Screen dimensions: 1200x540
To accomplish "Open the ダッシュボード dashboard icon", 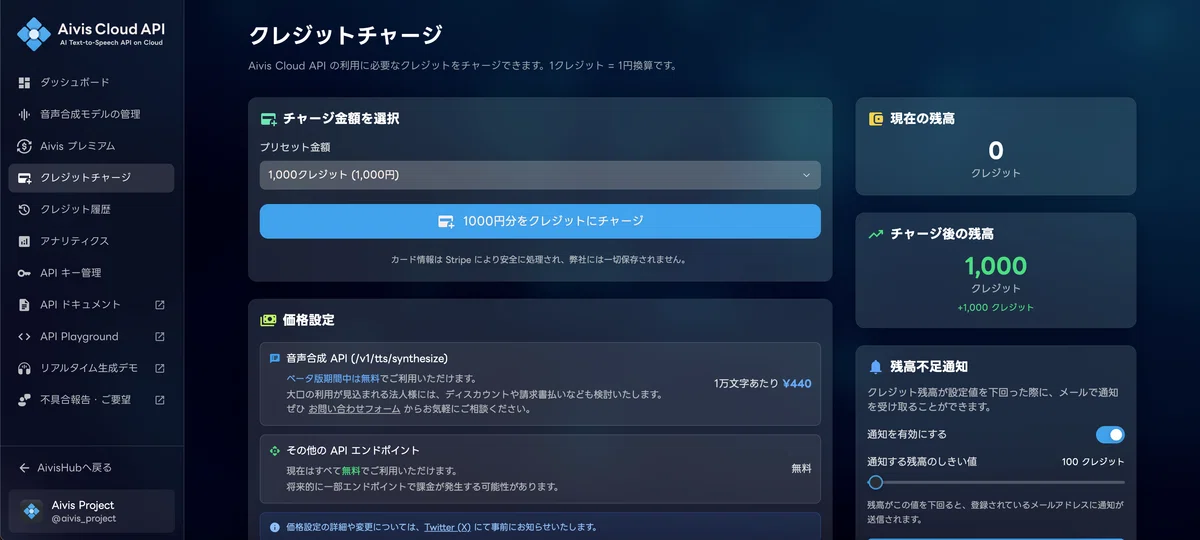I will coord(25,82).
